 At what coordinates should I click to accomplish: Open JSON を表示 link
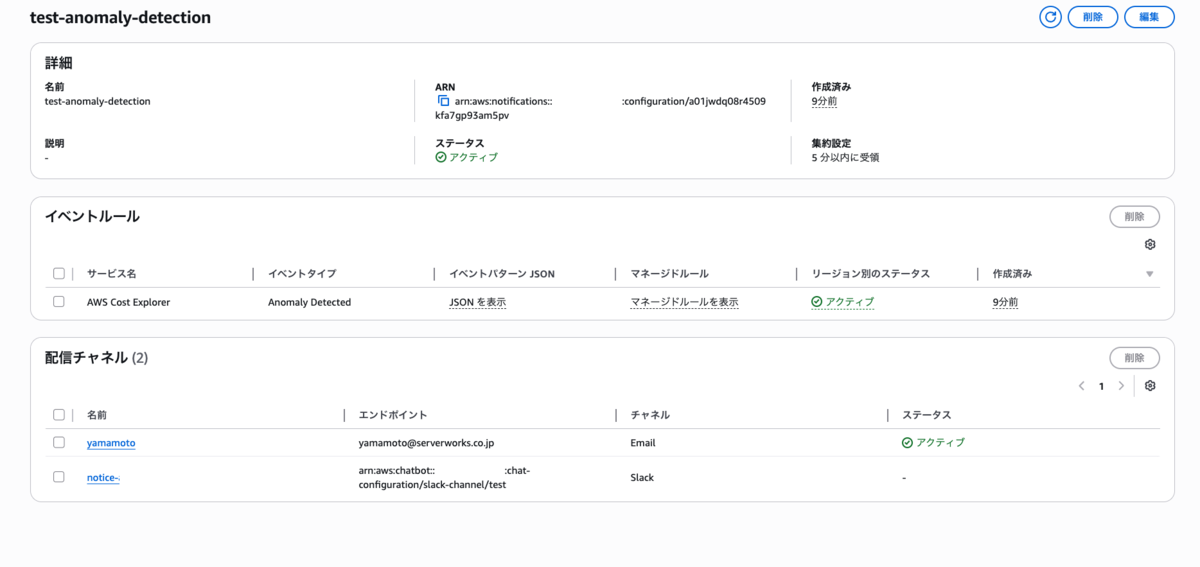tap(477, 302)
